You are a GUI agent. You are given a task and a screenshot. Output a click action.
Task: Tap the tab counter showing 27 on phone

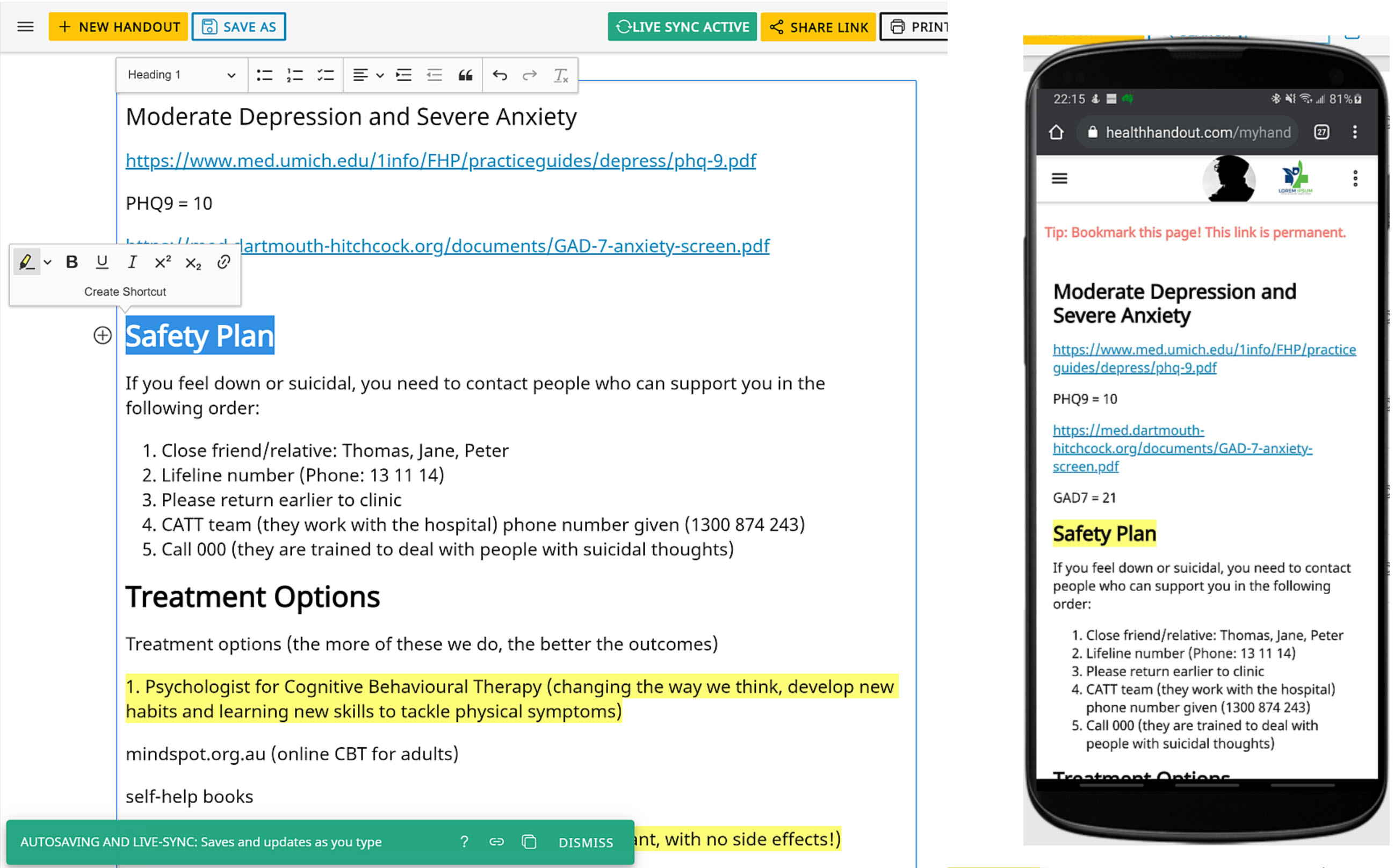click(1321, 133)
